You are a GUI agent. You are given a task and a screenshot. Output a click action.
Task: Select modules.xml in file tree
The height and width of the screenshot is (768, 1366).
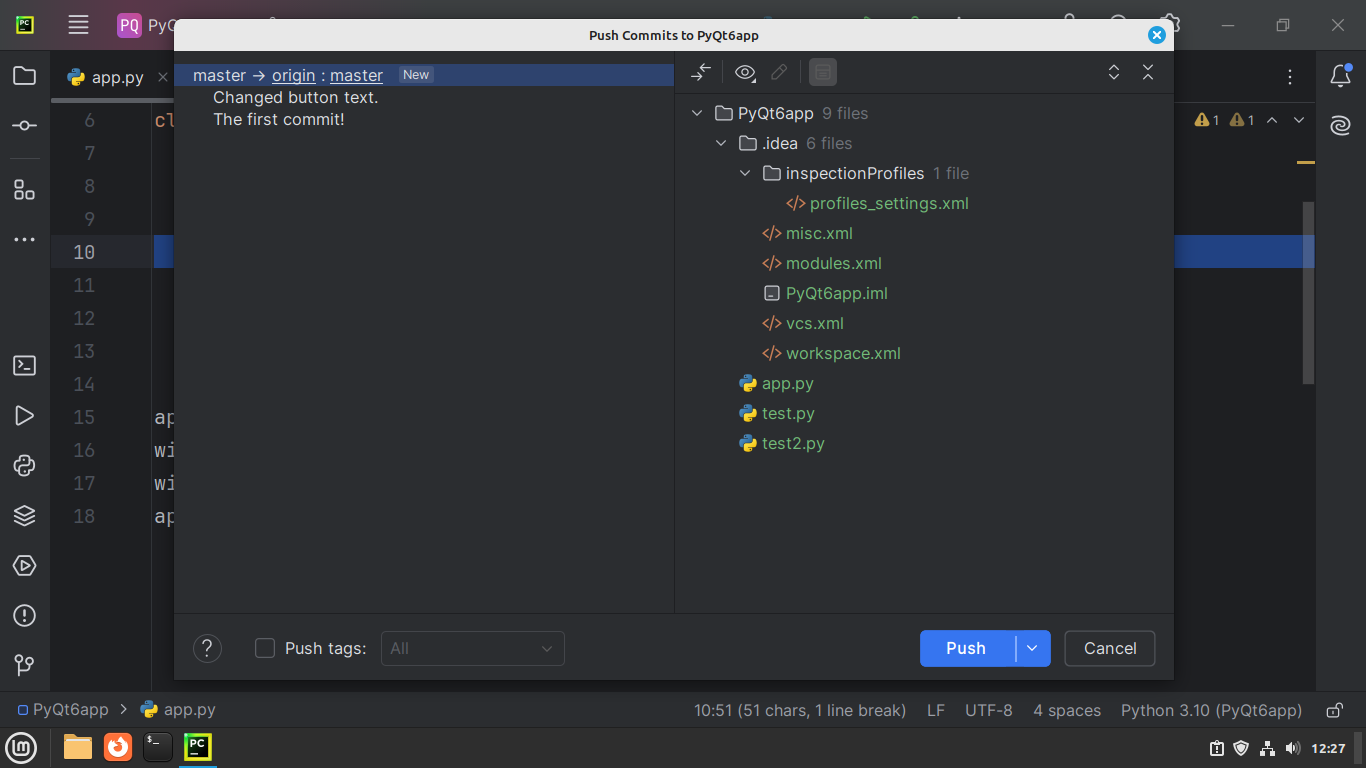pyautogui.click(x=833, y=263)
